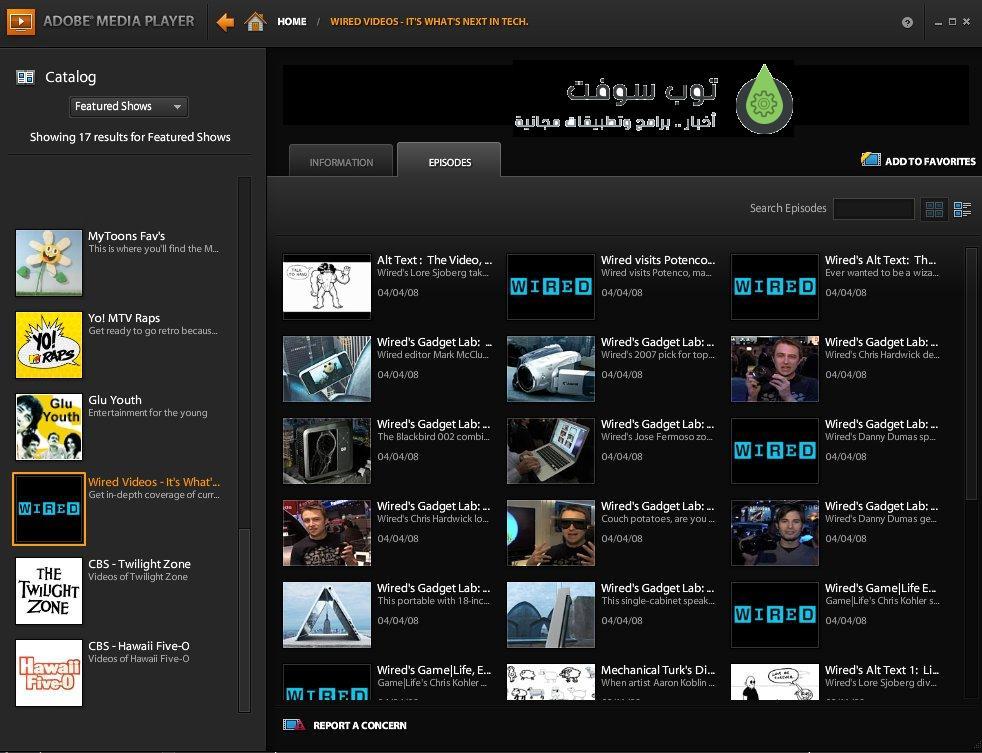Click the Glu Youth title

coord(115,400)
